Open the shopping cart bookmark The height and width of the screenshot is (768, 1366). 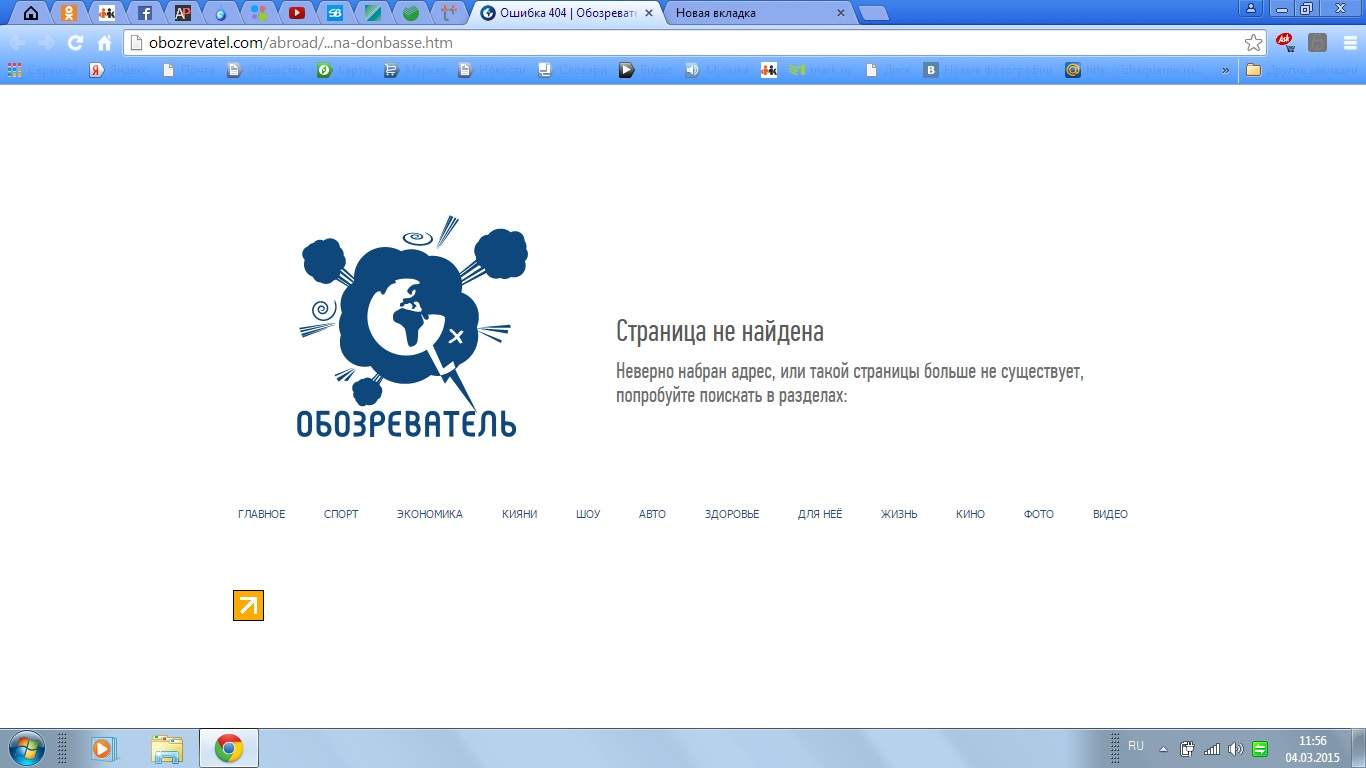391,70
